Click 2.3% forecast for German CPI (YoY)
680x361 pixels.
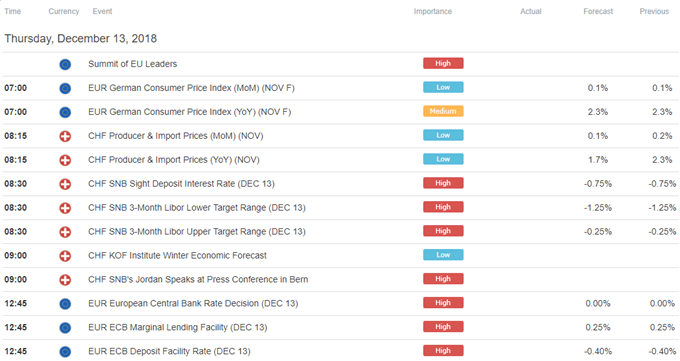click(x=598, y=112)
